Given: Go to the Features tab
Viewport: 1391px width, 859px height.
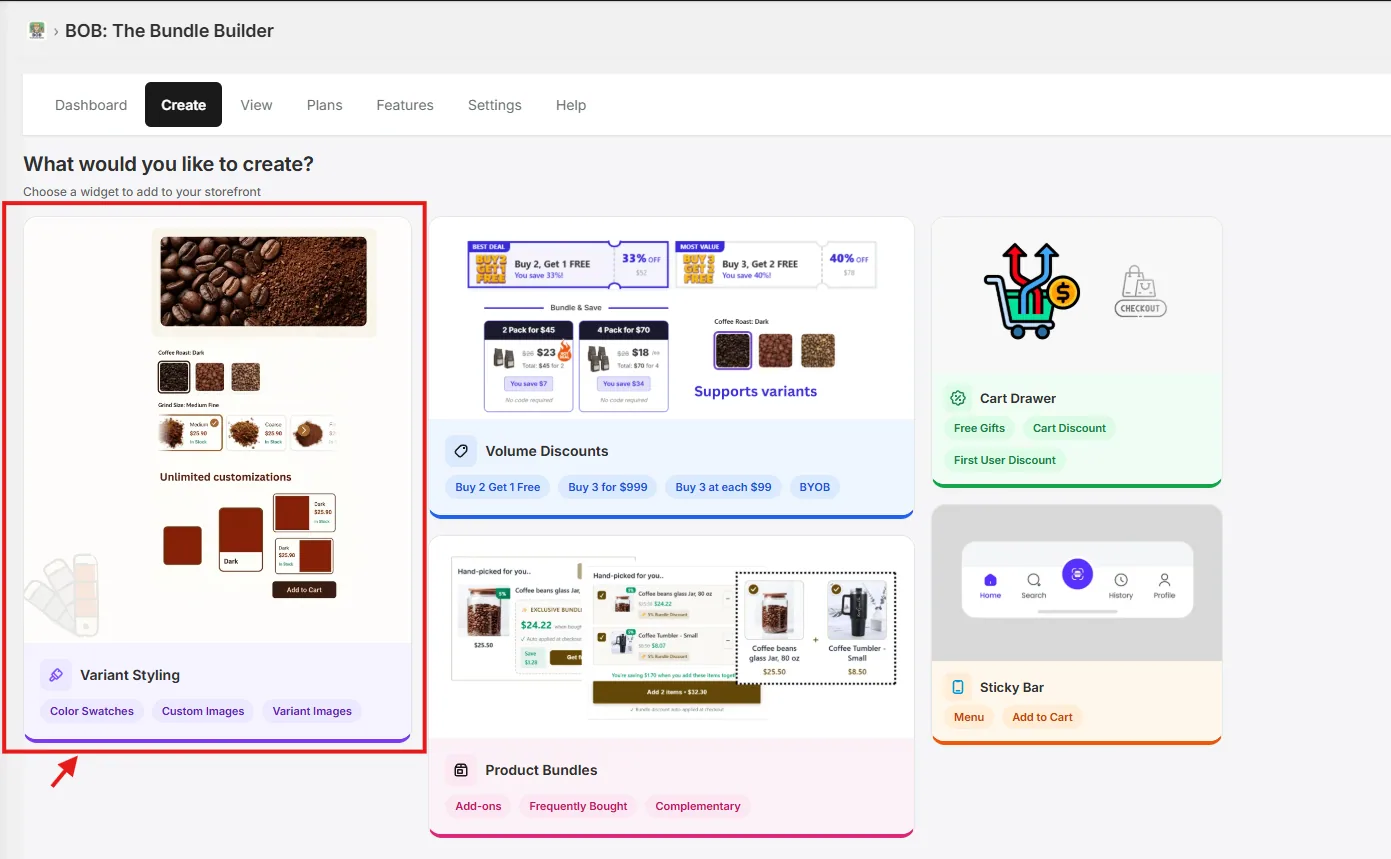Looking at the screenshot, I should coord(405,105).
